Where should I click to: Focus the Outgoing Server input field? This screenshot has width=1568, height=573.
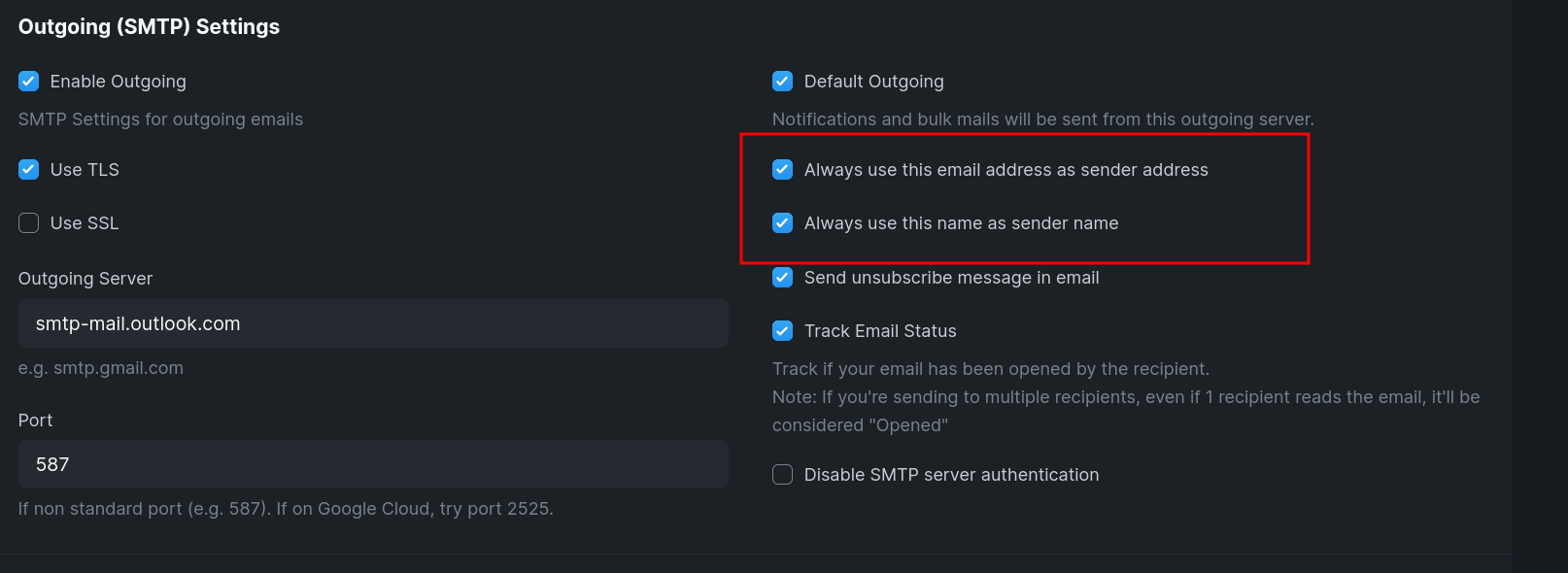373,323
